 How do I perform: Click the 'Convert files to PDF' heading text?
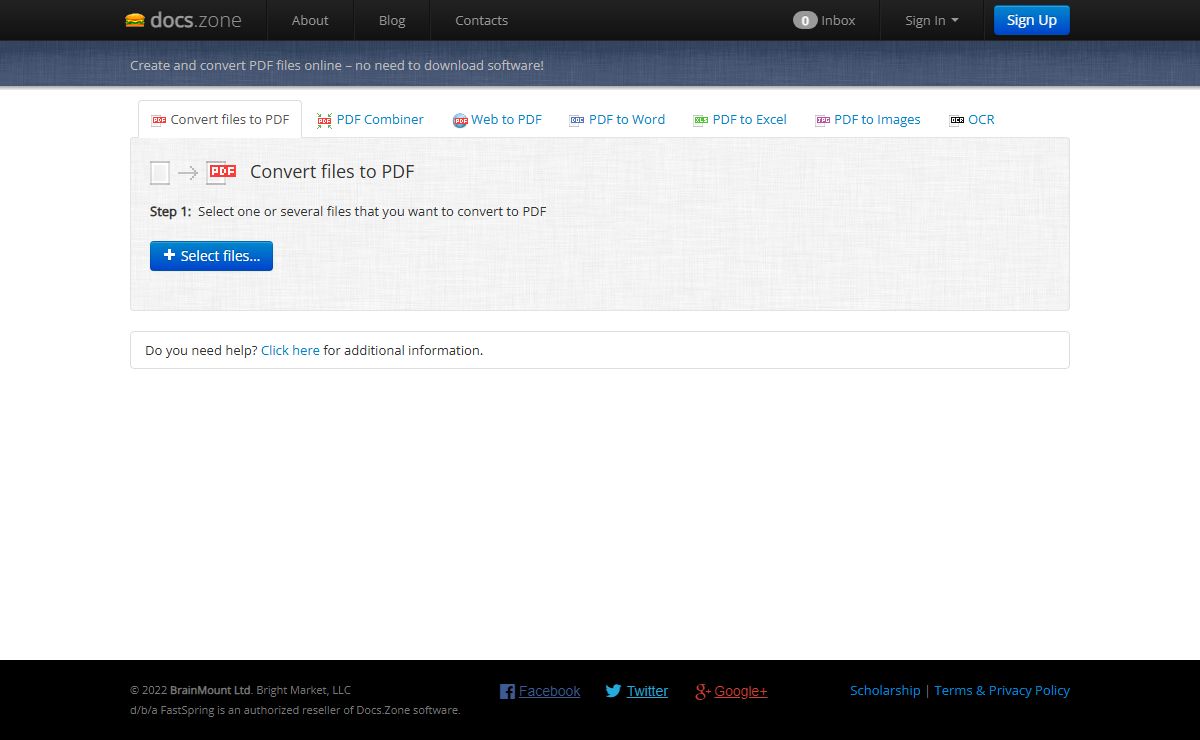pyautogui.click(x=332, y=172)
